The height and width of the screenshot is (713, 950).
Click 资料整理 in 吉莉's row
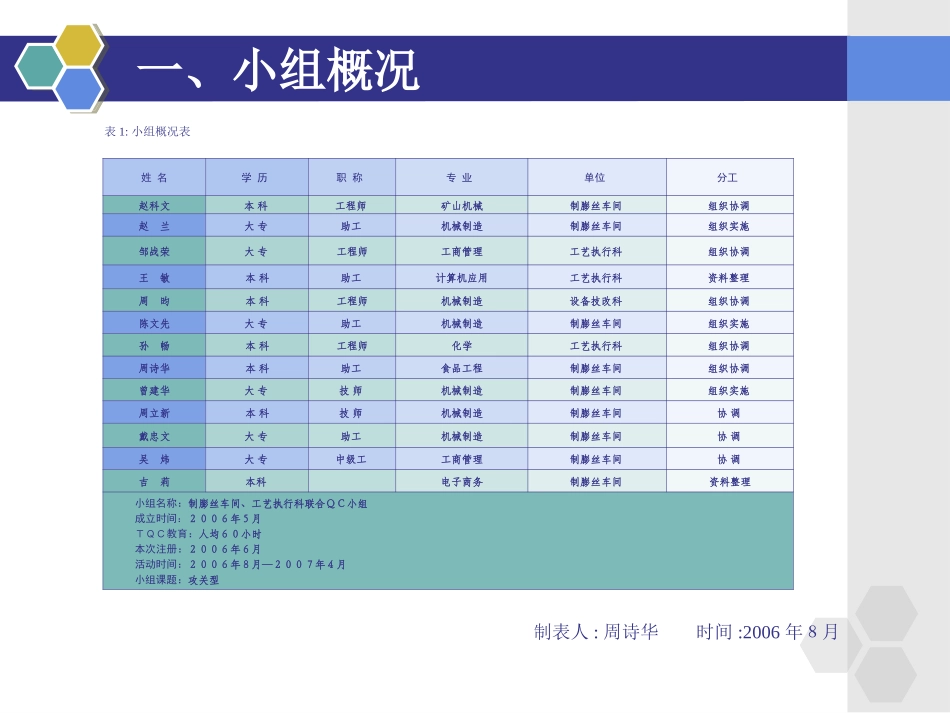tap(729, 482)
